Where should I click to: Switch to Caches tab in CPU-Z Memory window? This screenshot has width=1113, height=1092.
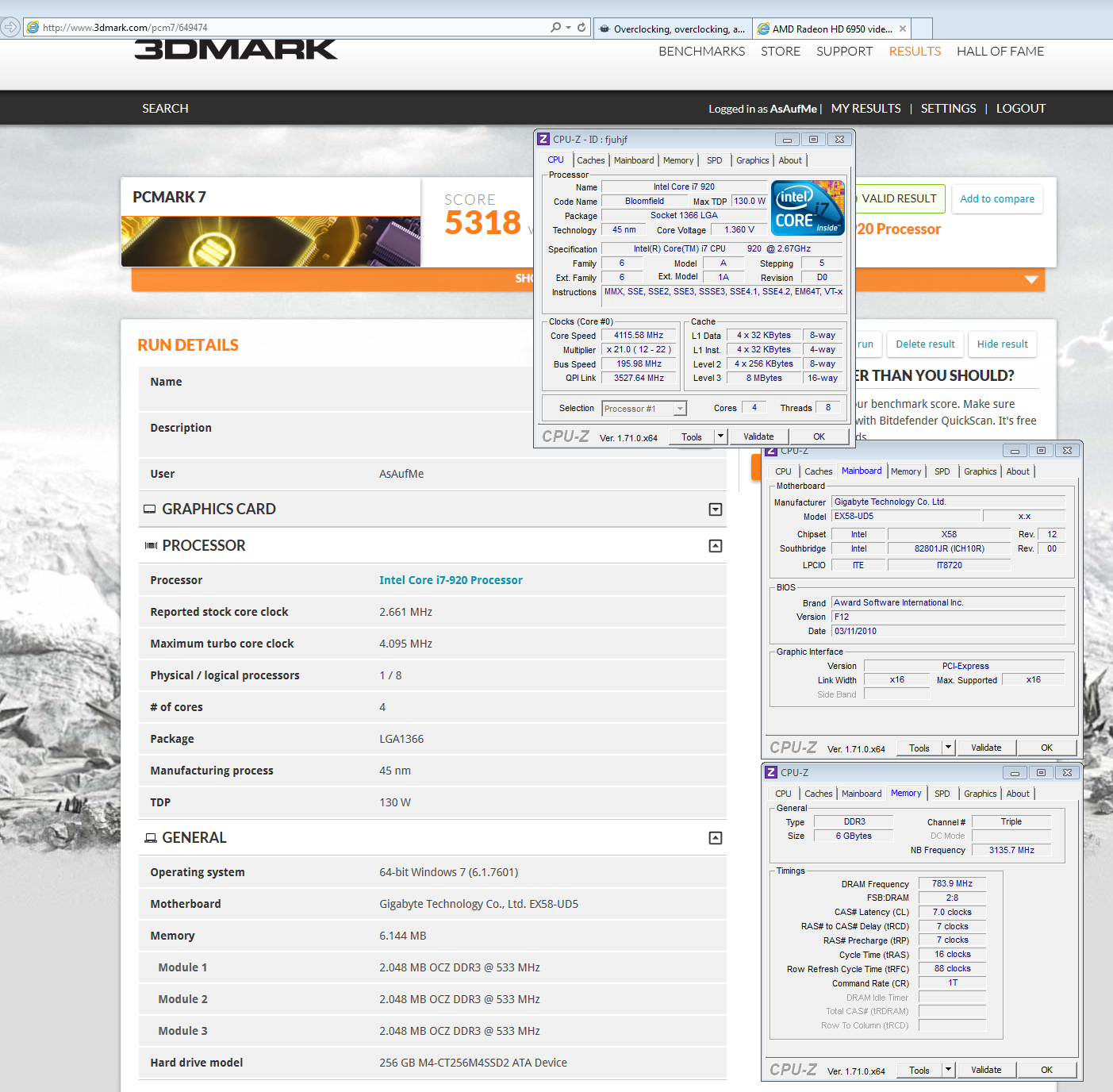[x=819, y=794]
